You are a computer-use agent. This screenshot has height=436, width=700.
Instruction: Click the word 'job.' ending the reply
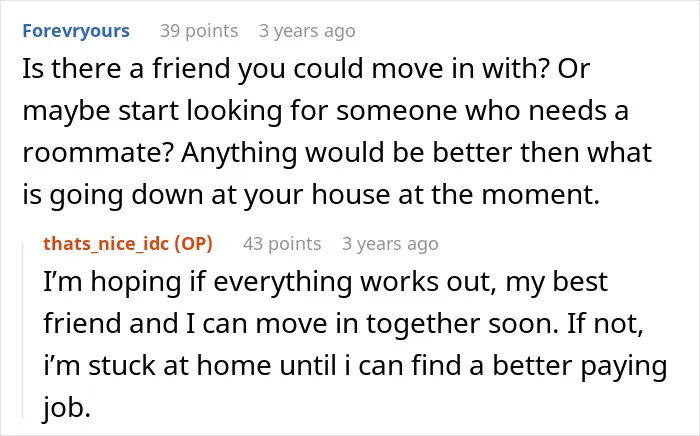(x=67, y=407)
